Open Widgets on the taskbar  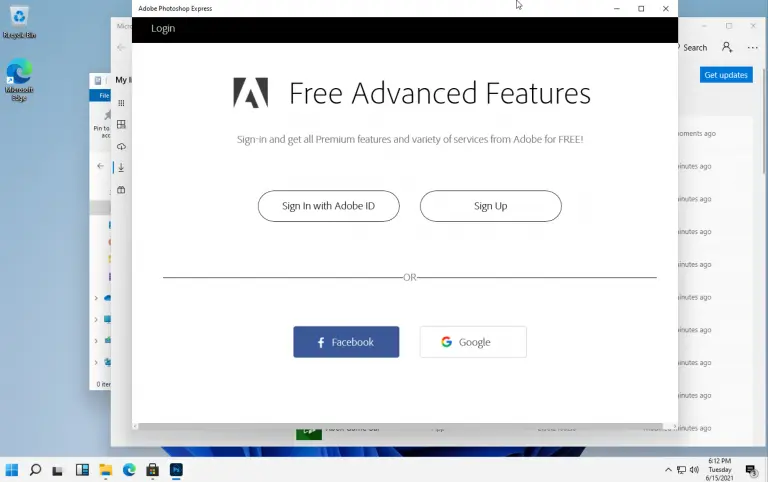[82, 470]
